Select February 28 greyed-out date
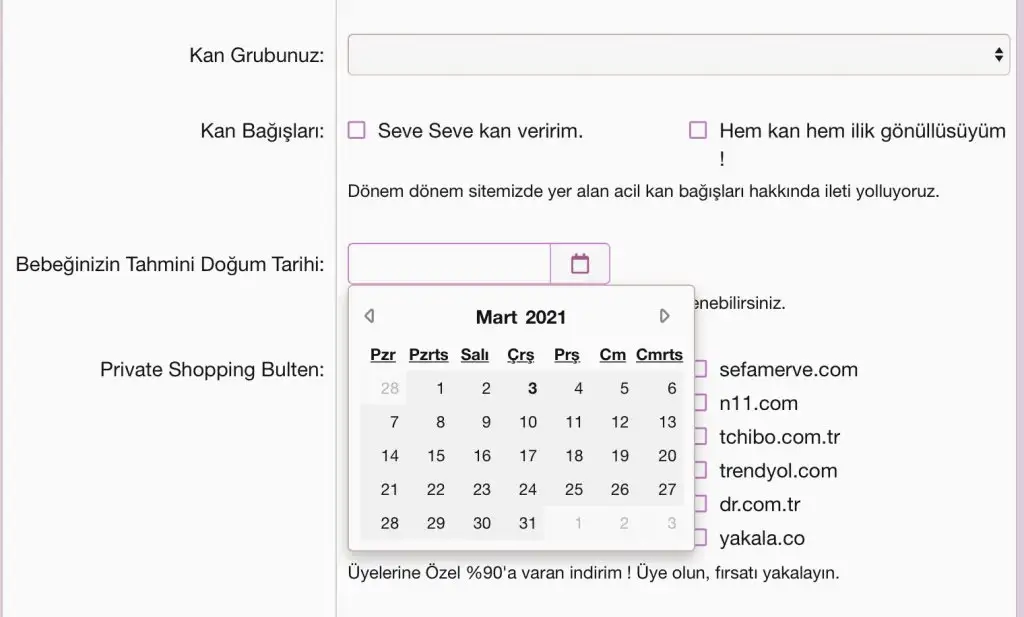The width and height of the screenshot is (1024, 617). [x=389, y=388]
